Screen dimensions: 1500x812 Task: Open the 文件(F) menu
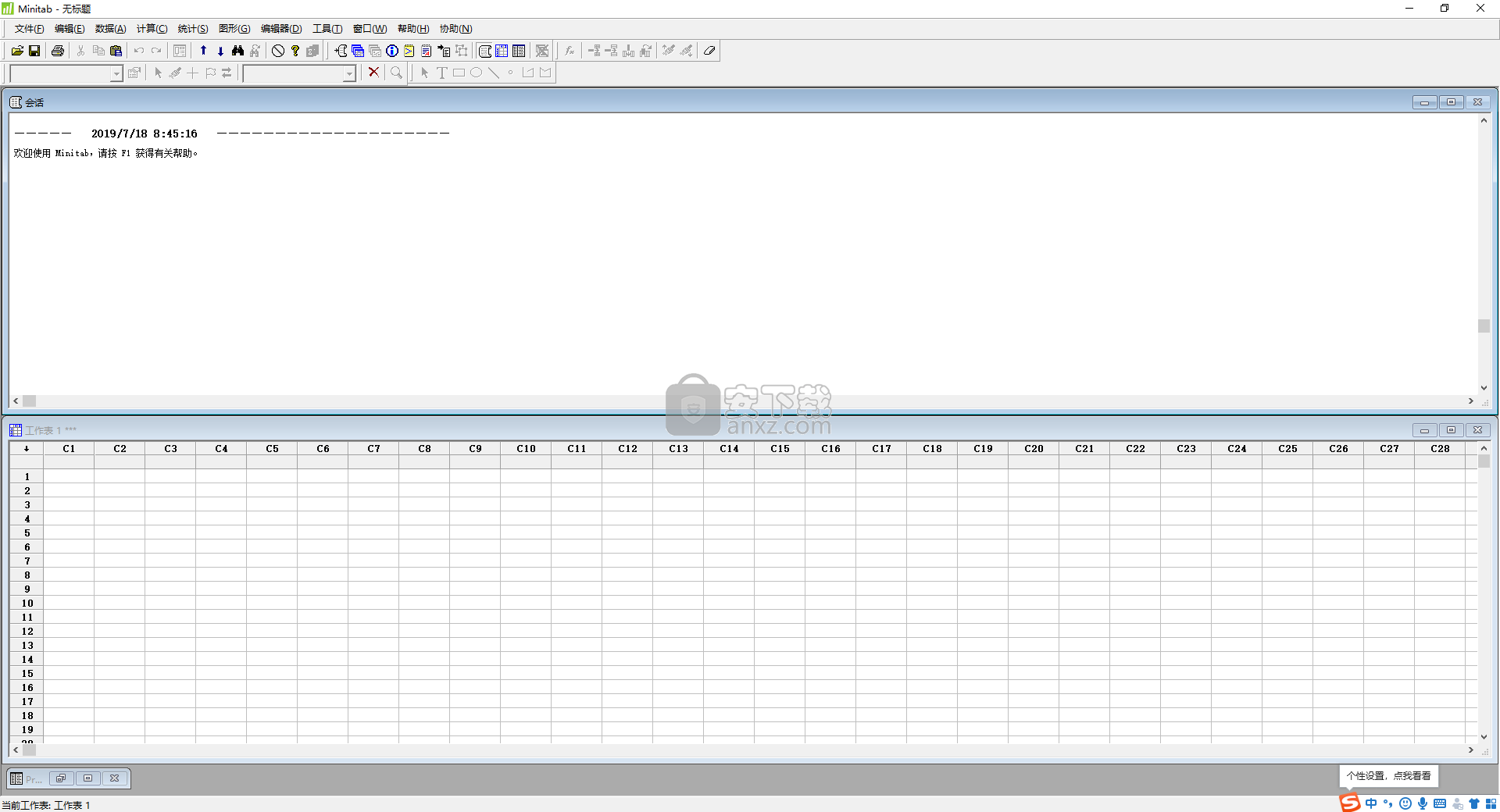(x=29, y=29)
